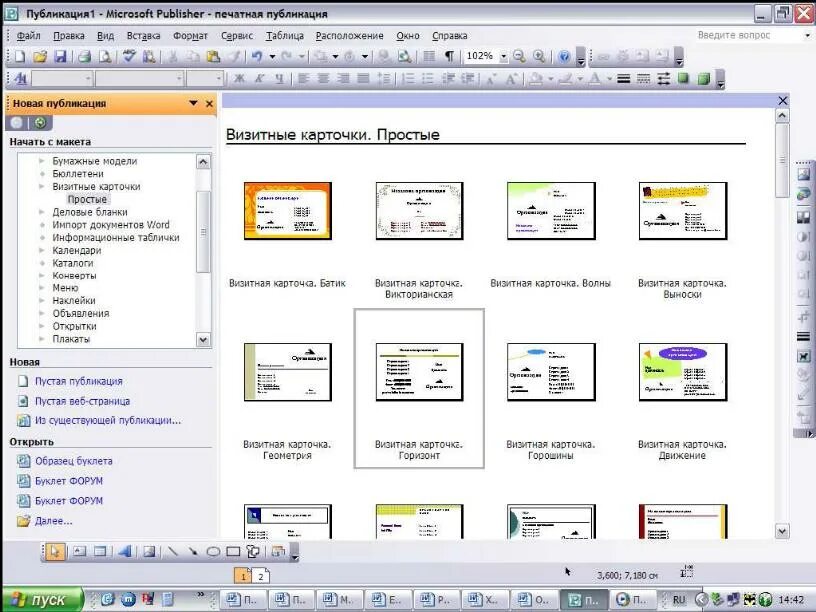Click the Paste clipboard icon
Viewport: 816px width, 612px height.
(x=213, y=56)
